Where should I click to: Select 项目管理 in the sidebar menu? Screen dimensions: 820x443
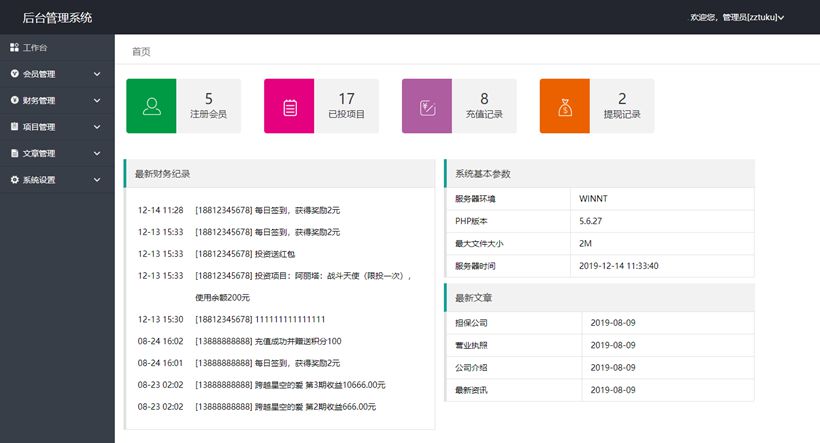(39, 127)
